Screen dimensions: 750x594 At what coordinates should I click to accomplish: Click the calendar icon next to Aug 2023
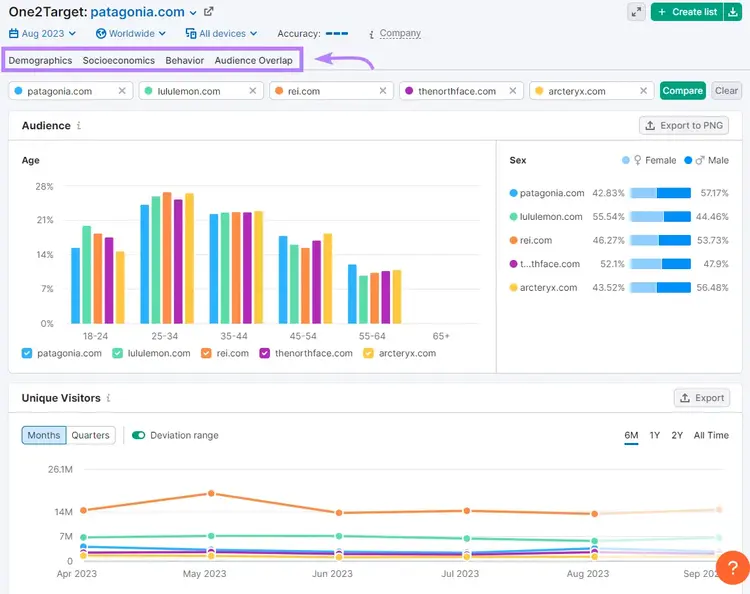(x=14, y=33)
